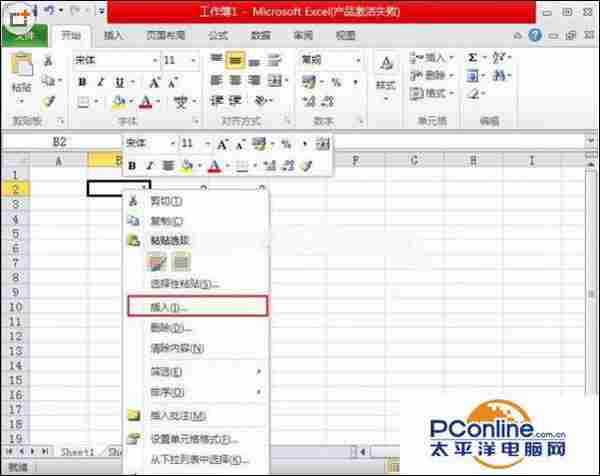Click the Format Painter brush in the ribbon
This screenshot has width=600, height=476.
(x=48, y=102)
